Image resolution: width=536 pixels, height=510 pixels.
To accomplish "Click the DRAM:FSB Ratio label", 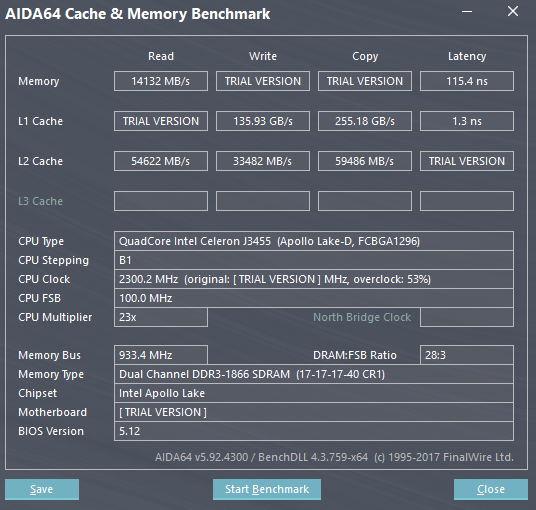I will point(355,355).
